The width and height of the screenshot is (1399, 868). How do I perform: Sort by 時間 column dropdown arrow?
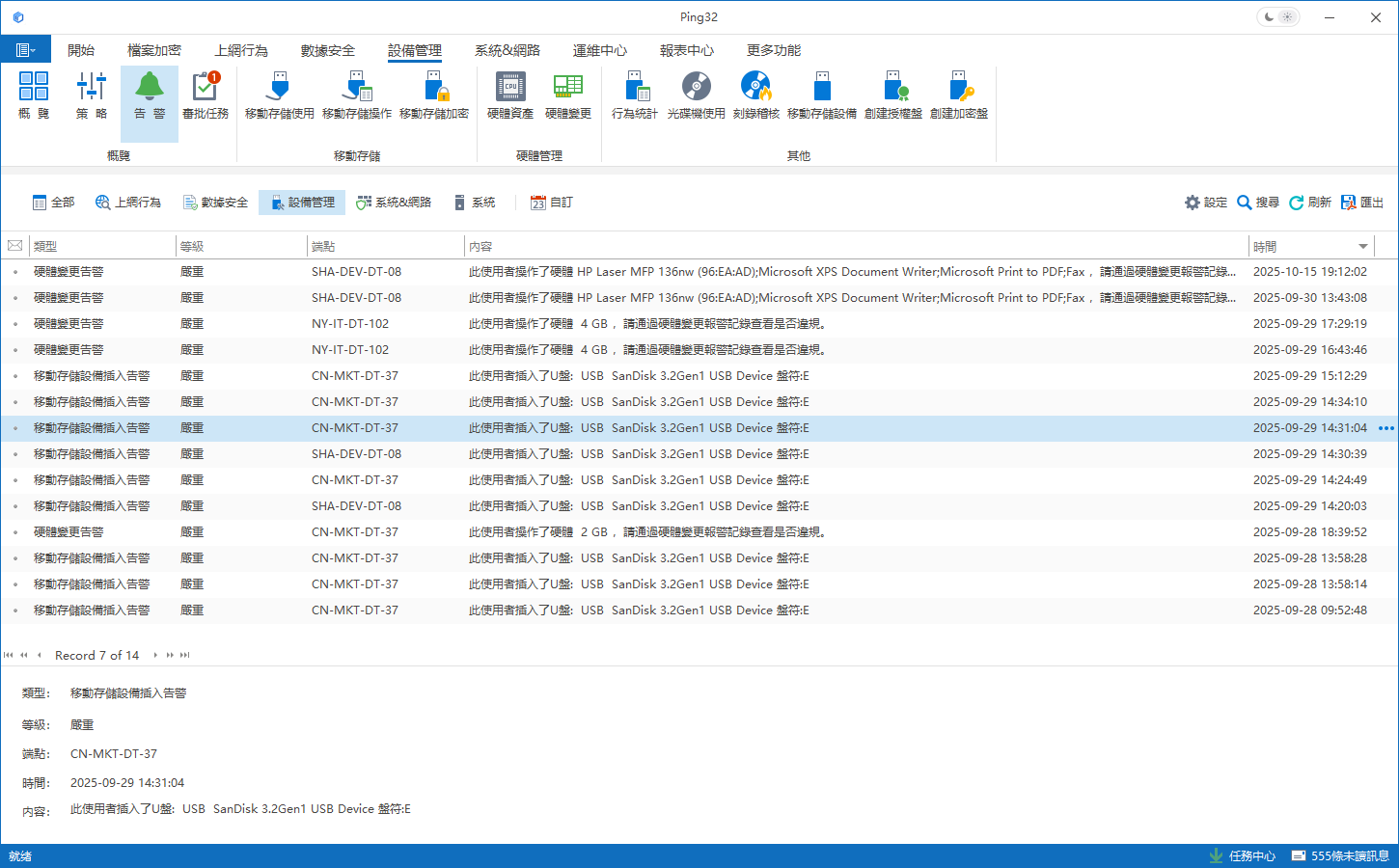pyautogui.click(x=1363, y=247)
